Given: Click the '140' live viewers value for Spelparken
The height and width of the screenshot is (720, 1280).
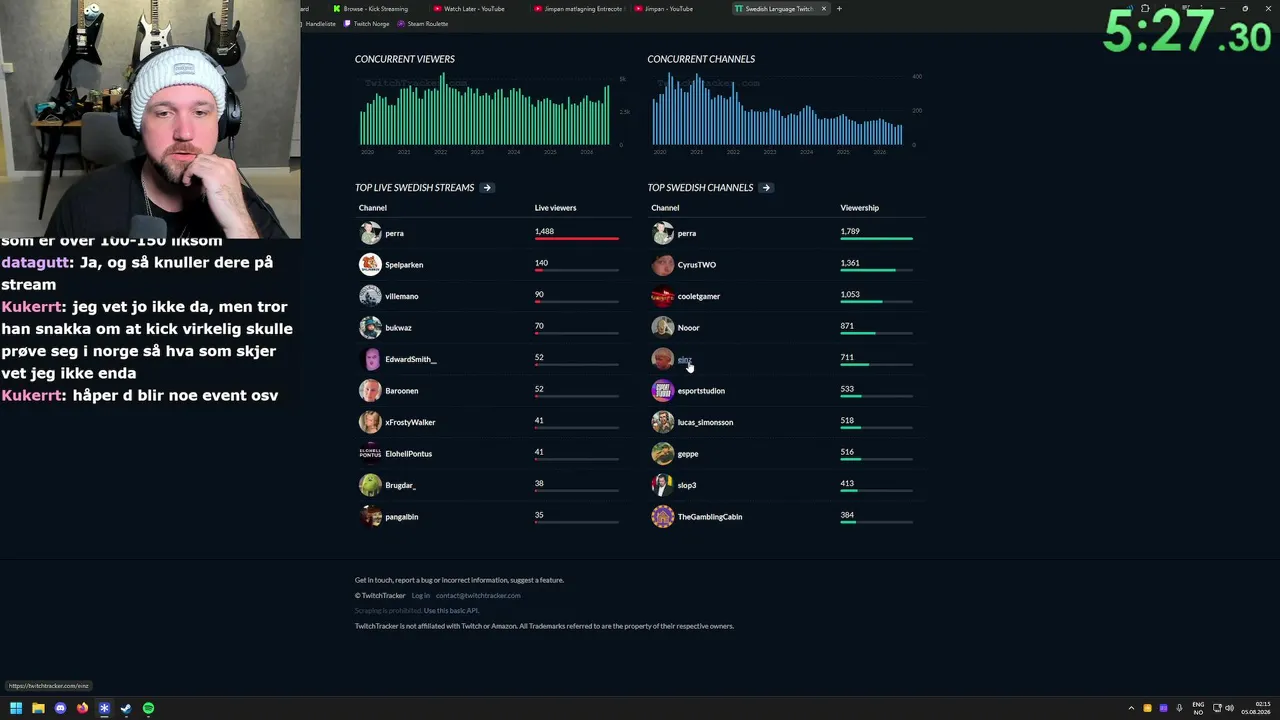Looking at the screenshot, I should tap(541, 263).
